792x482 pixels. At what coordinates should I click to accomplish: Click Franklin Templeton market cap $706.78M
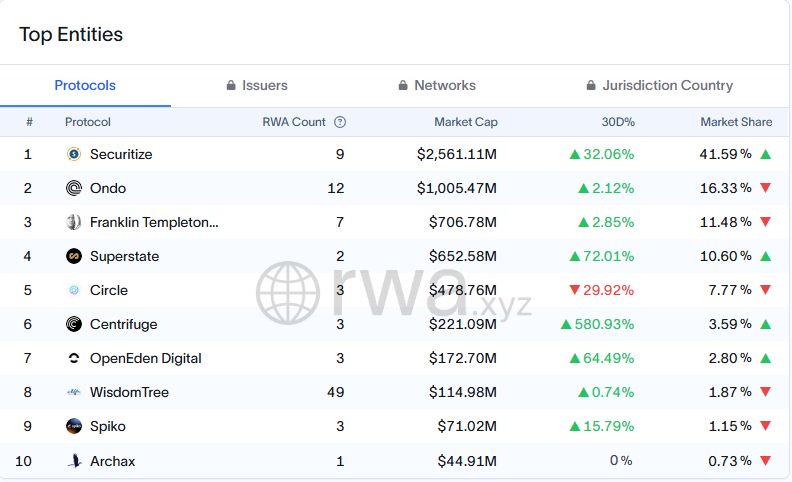pyautogui.click(x=463, y=222)
